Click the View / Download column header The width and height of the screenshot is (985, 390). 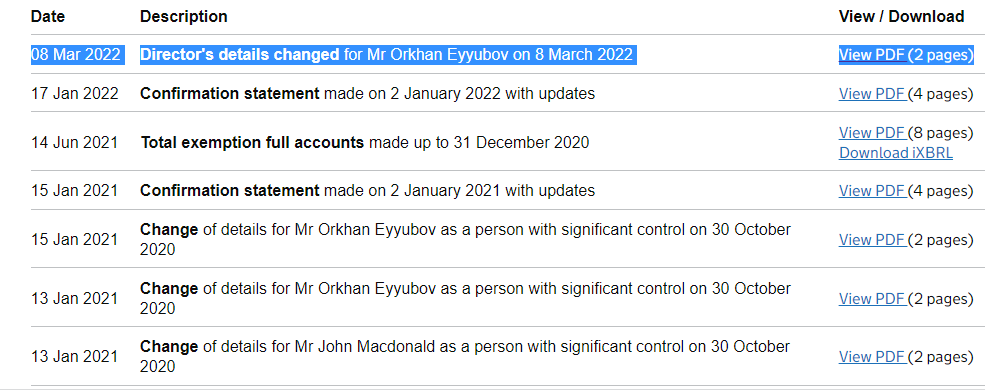click(901, 17)
